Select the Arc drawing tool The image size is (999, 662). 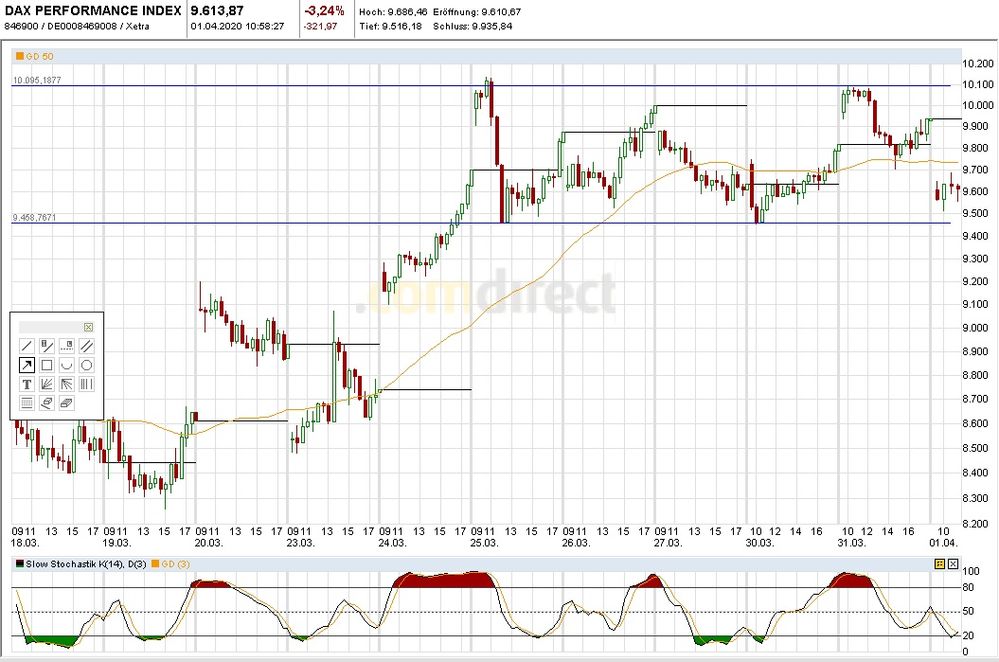point(67,365)
